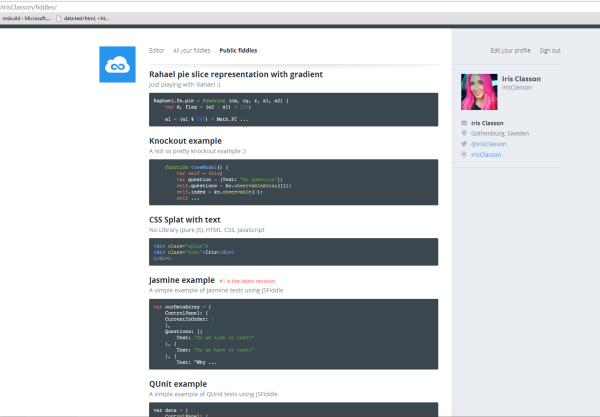Screen dimensions: 600x417
Task: Click 'A simple example of Jasmine tests' description
Action: pos(216,290)
